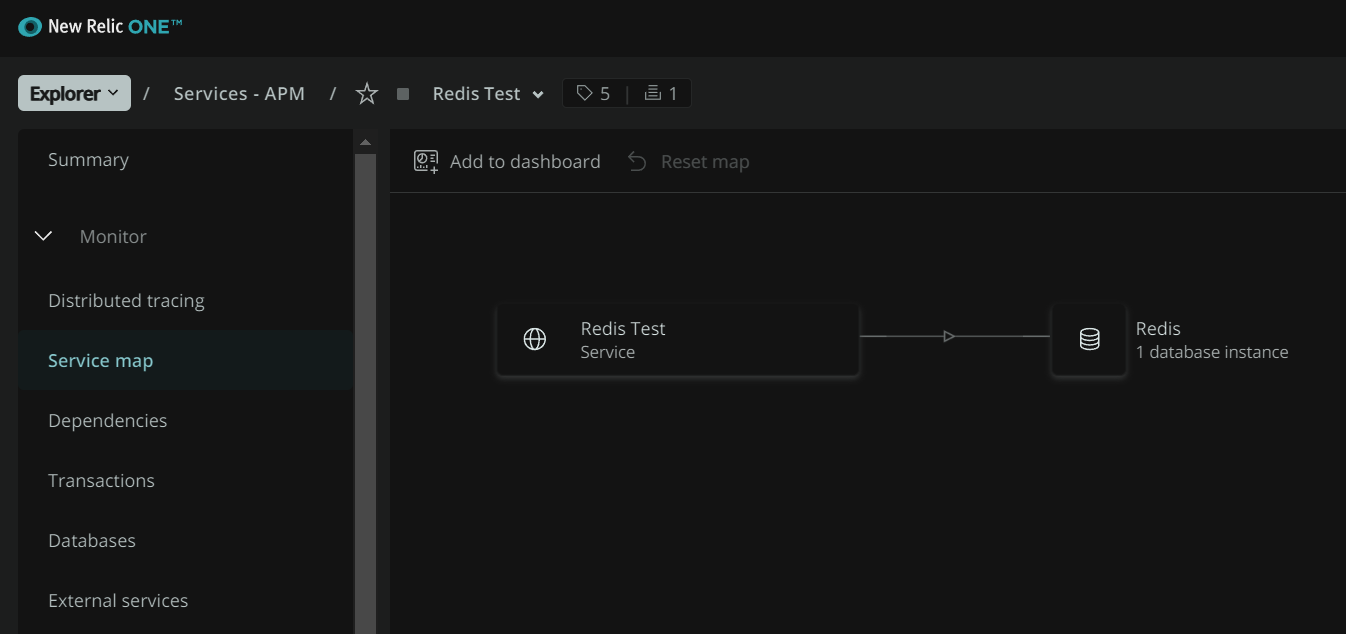This screenshot has width=1346, height=634.
Task: Collapse the Monitor section chevron
Action: point(44,237)
